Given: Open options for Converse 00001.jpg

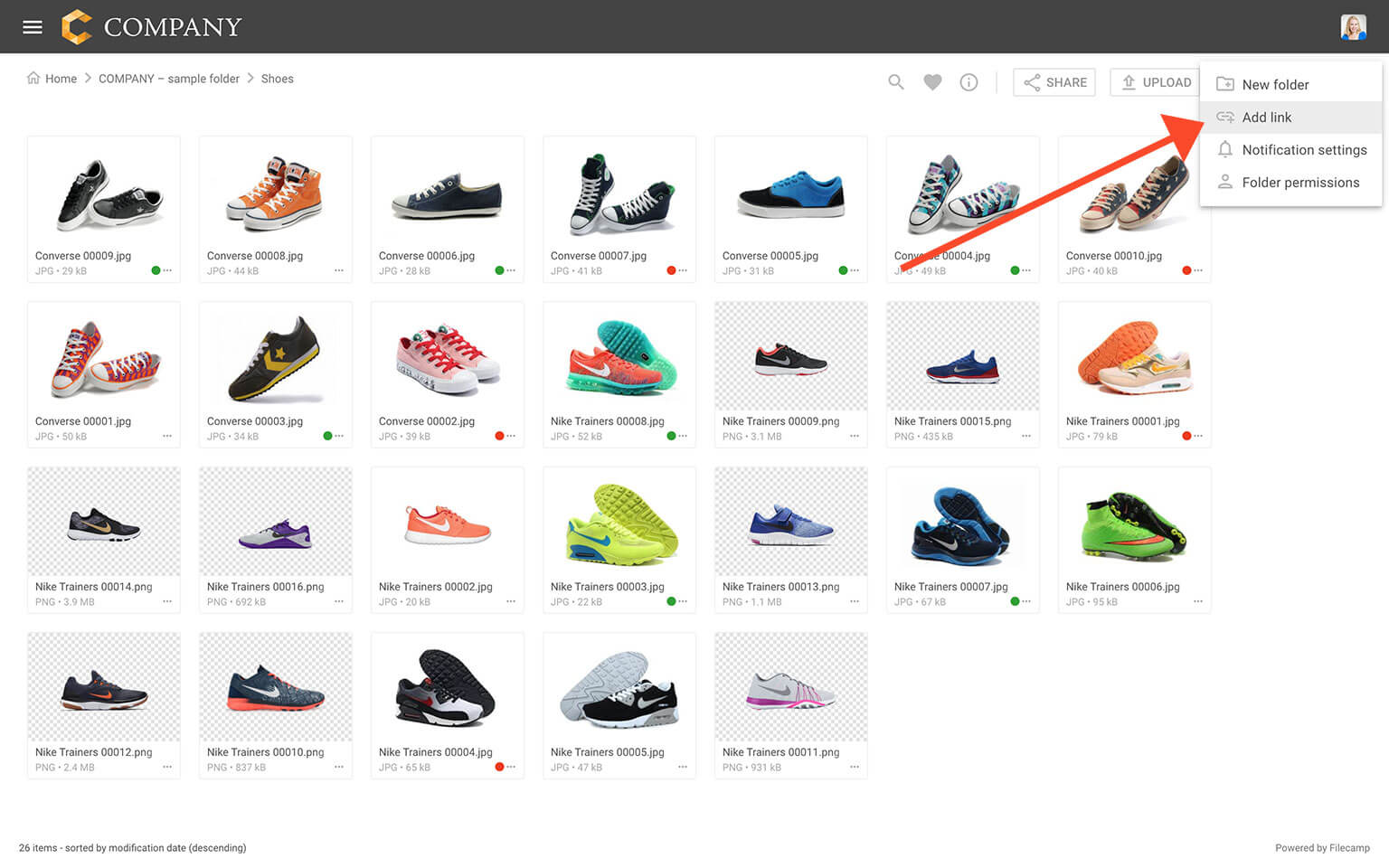Looking at the screenshot, I should point(167,436).
